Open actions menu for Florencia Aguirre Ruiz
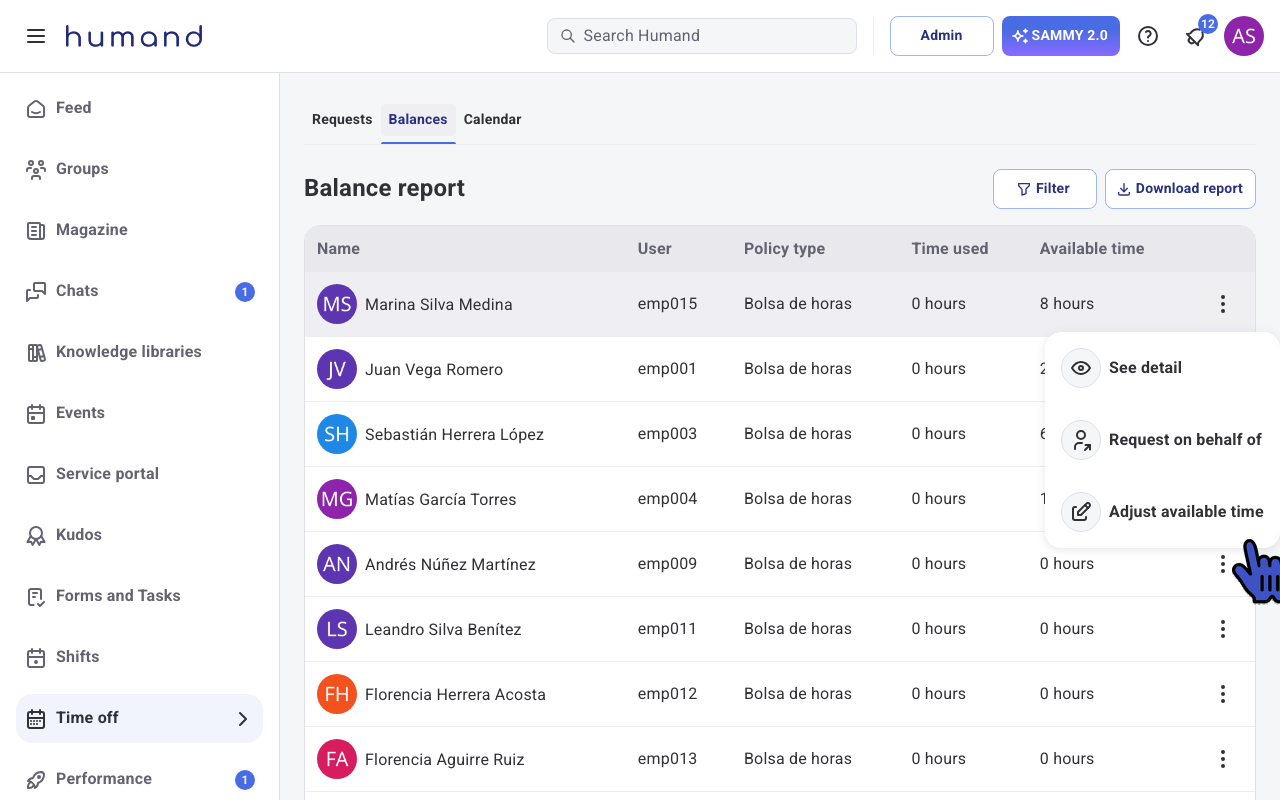Screen dimensions: 1280x800 point(1222,759)
